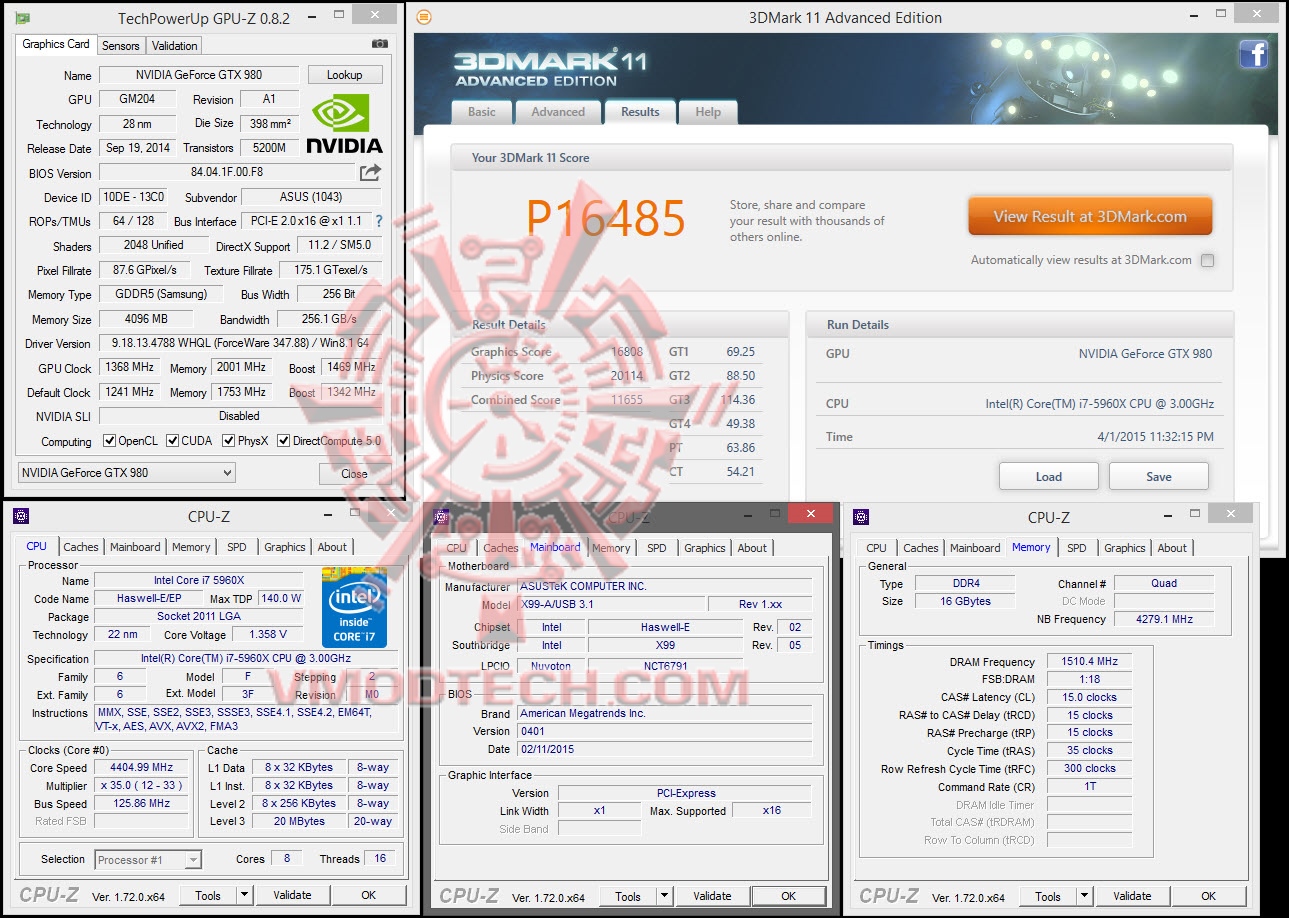Click the CPU-Z CPU window title icon
Screen dimensions: 1289x918
click(21, 516)
